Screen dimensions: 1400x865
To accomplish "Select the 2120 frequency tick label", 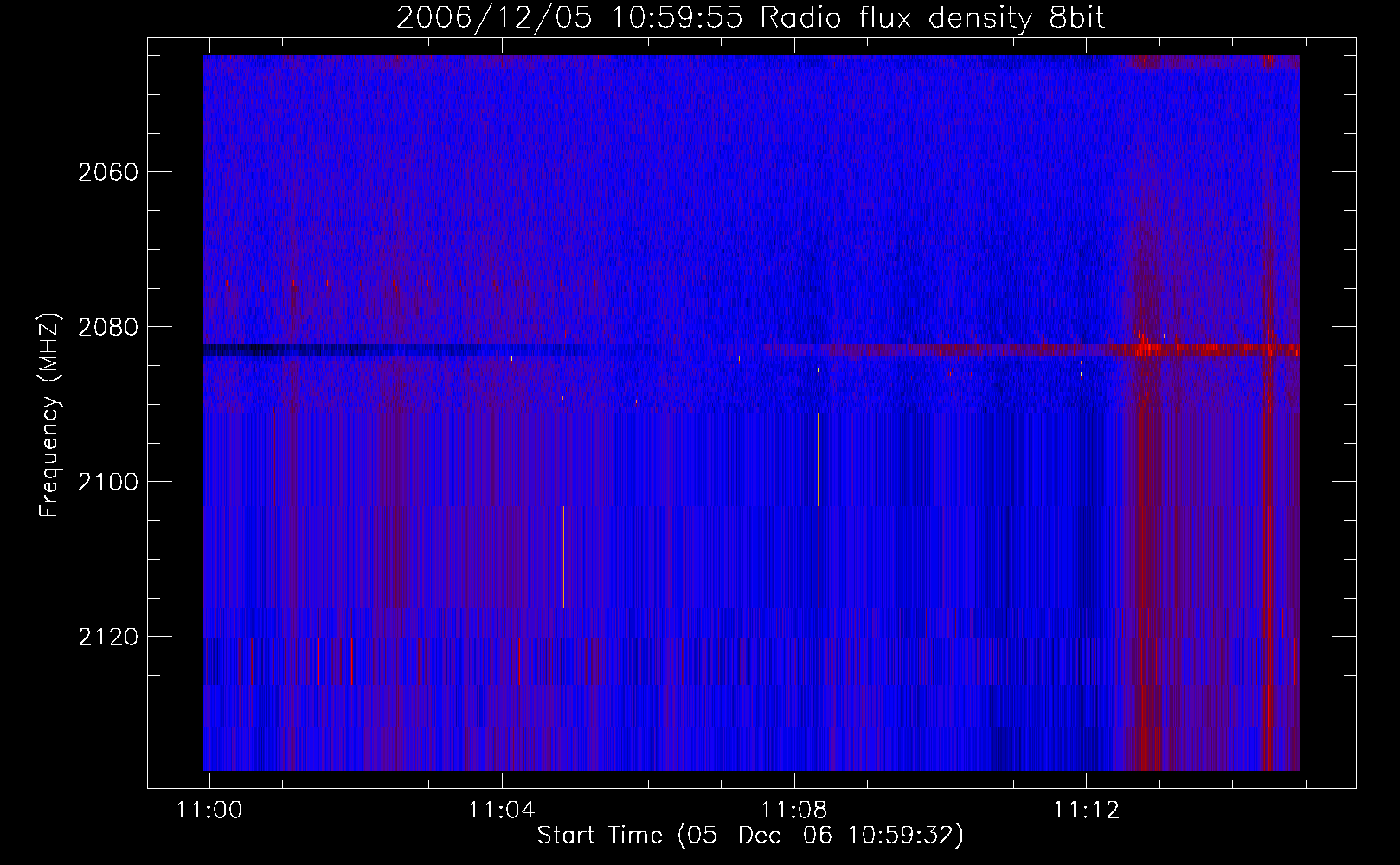I will [x=108, y=637].
